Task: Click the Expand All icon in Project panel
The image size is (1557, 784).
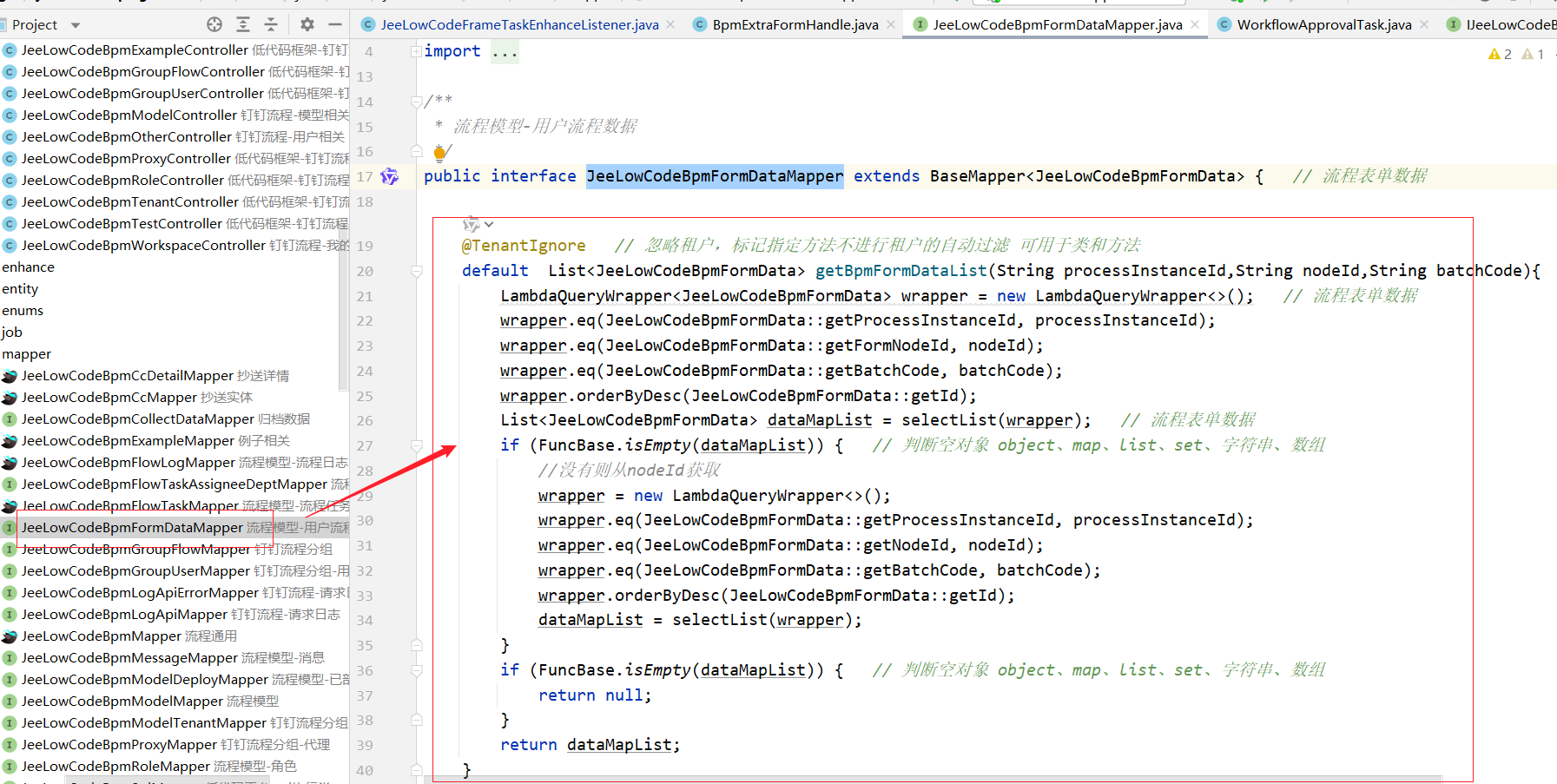Action: (243, 24)
